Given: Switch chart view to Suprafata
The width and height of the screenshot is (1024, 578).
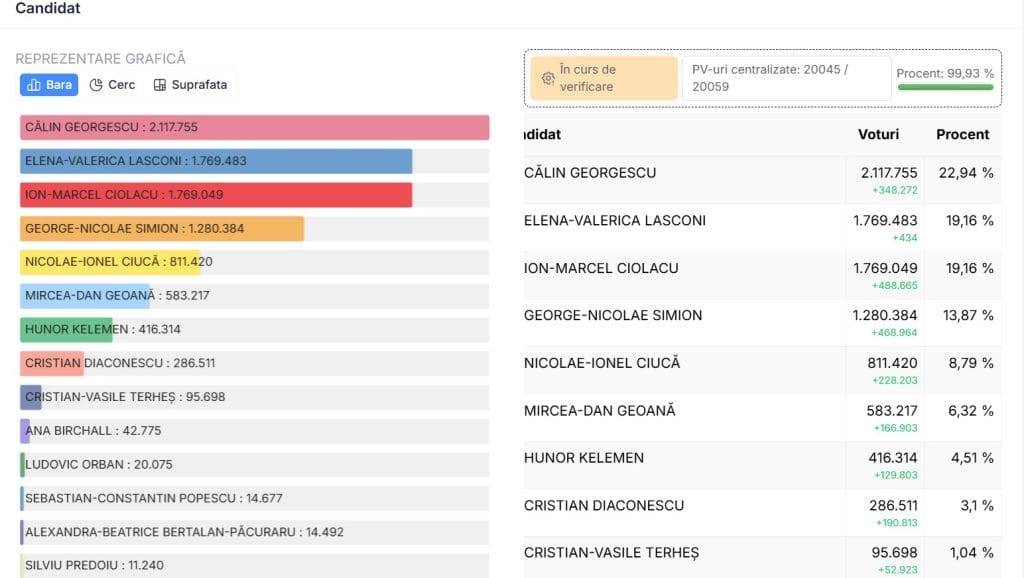Looking at the screenshot, I should click(190, 85).
